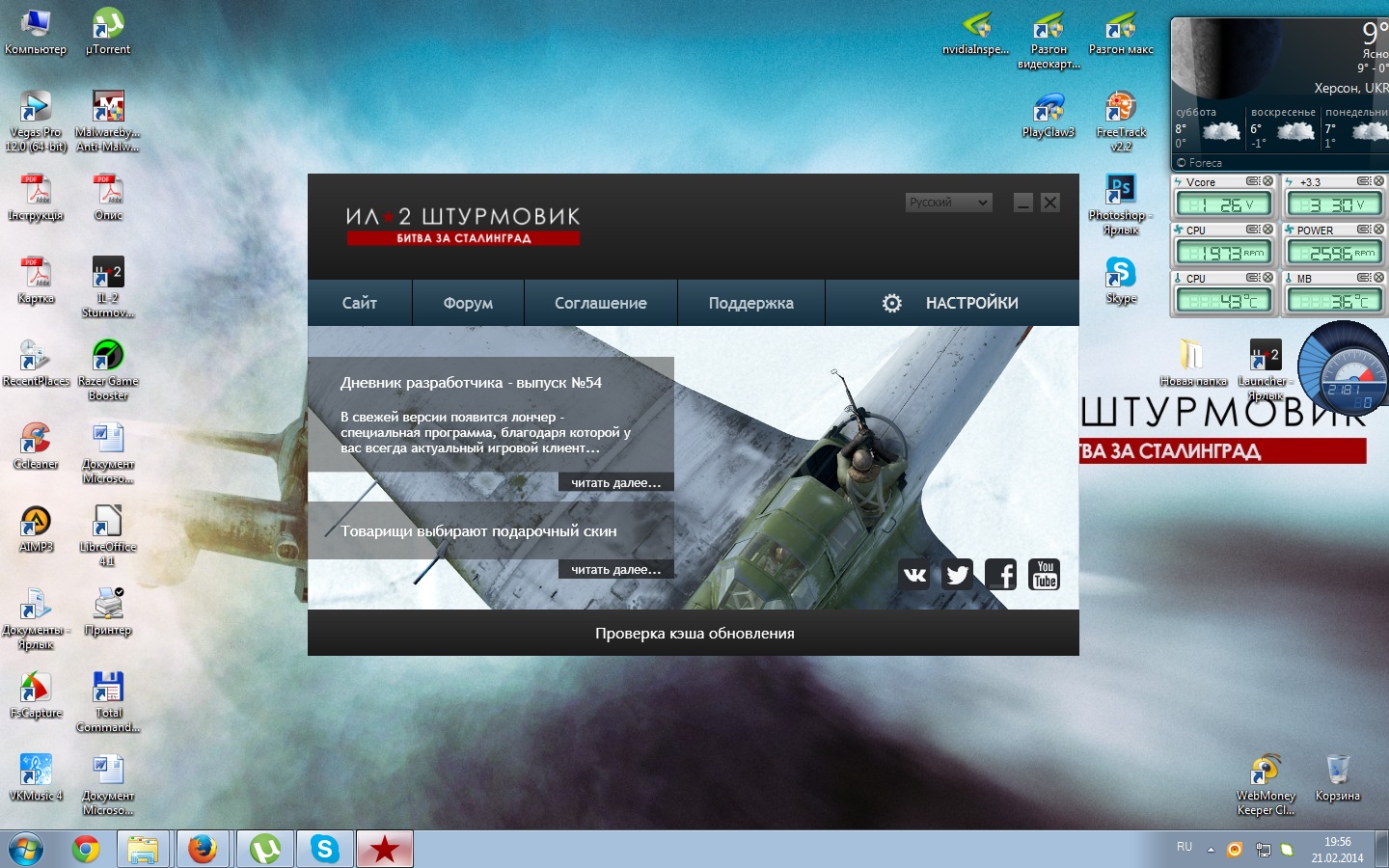
Task: Open the Новая папка folder
Action: point(1193,364)
